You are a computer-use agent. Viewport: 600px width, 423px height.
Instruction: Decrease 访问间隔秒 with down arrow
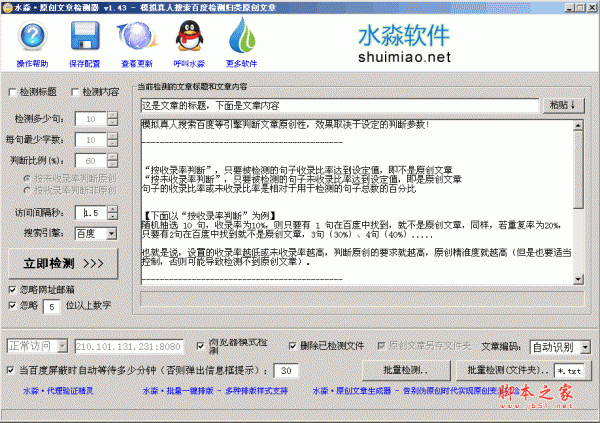pos(112,216)
